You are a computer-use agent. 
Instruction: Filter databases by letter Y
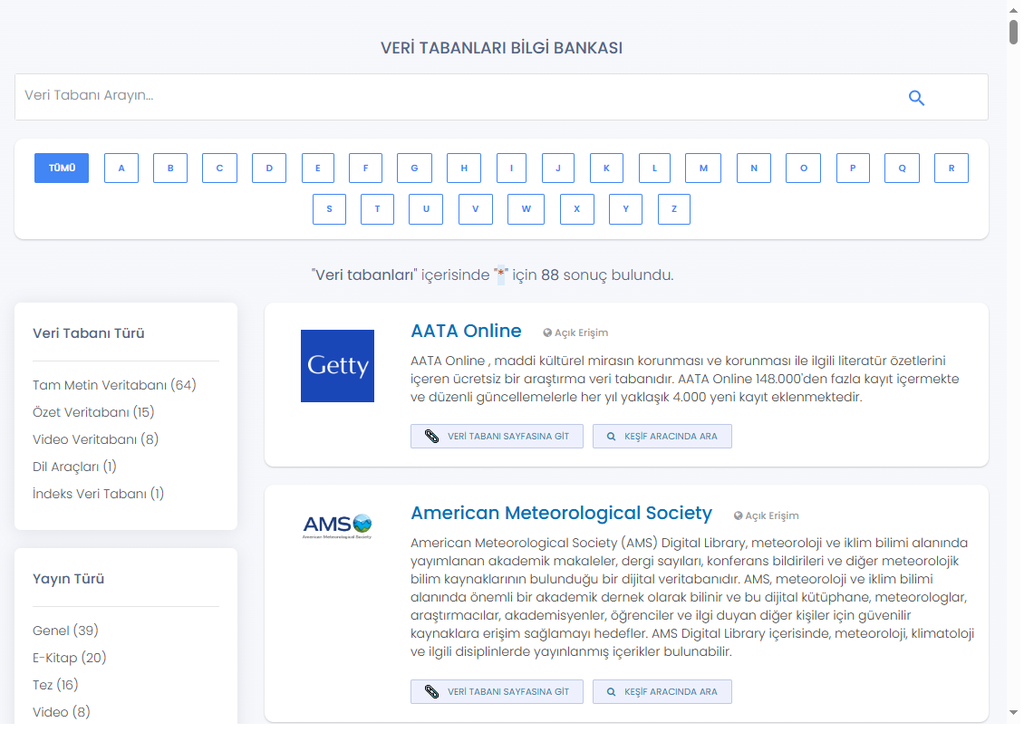tap(626, 209)
